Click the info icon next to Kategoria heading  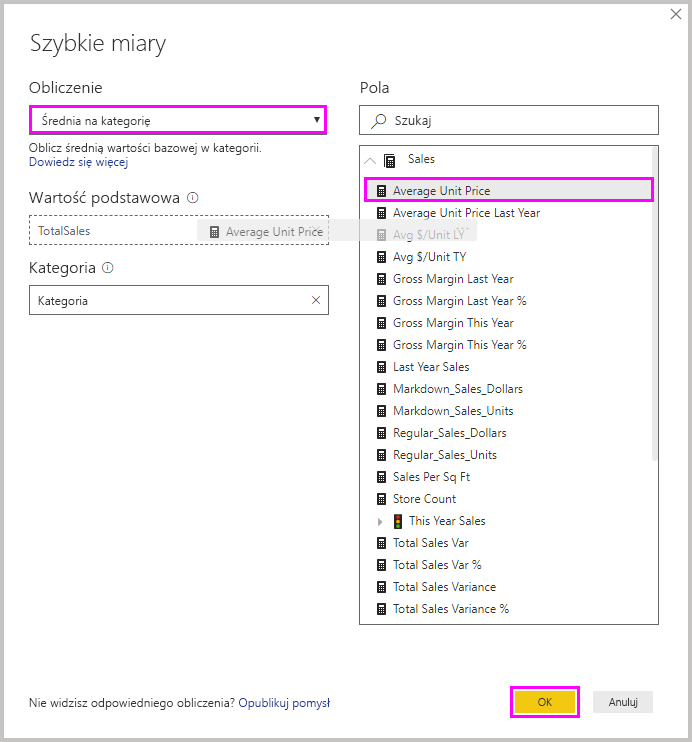tap(108, 268)
